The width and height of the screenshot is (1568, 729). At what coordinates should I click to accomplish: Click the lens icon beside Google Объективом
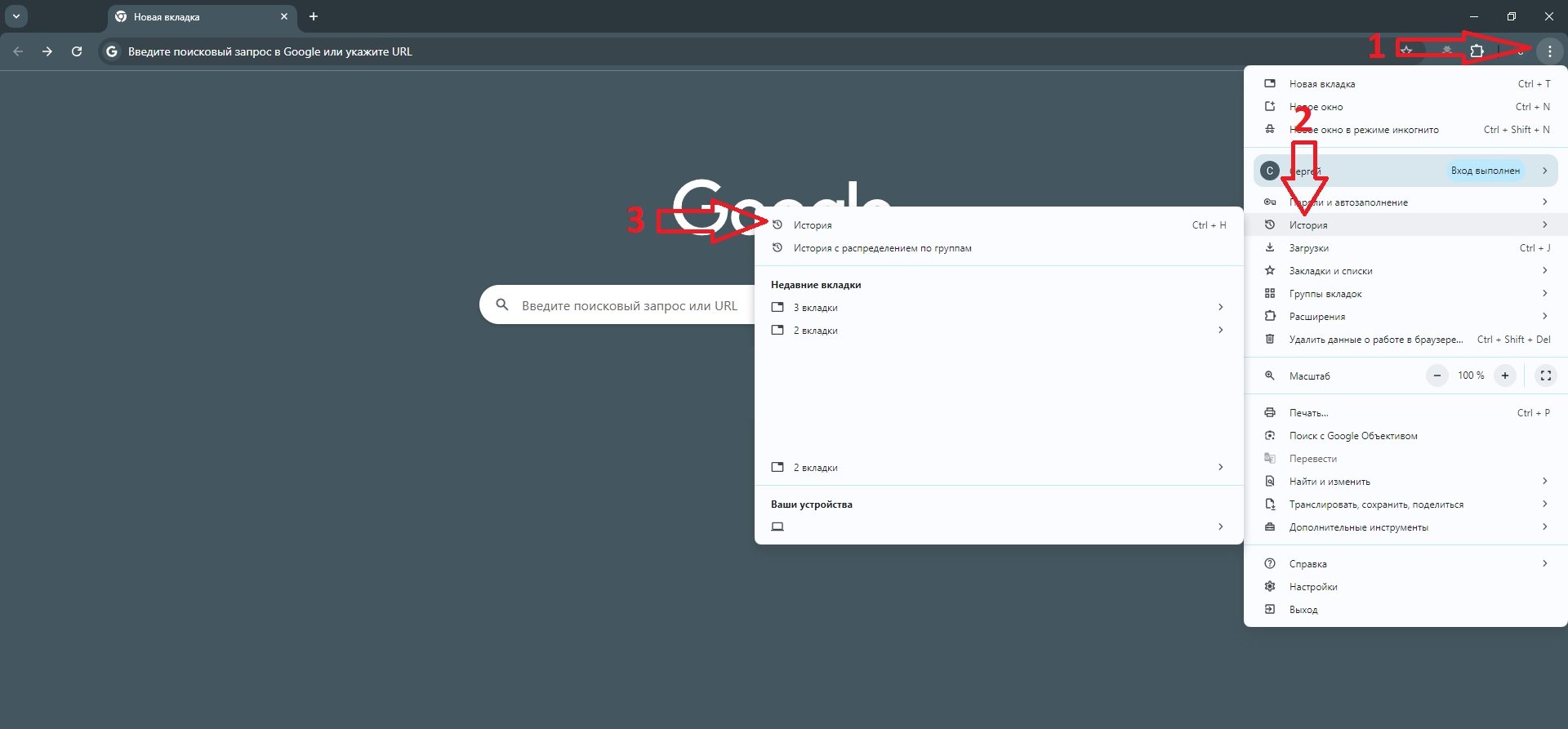(x=1269, y=435)
